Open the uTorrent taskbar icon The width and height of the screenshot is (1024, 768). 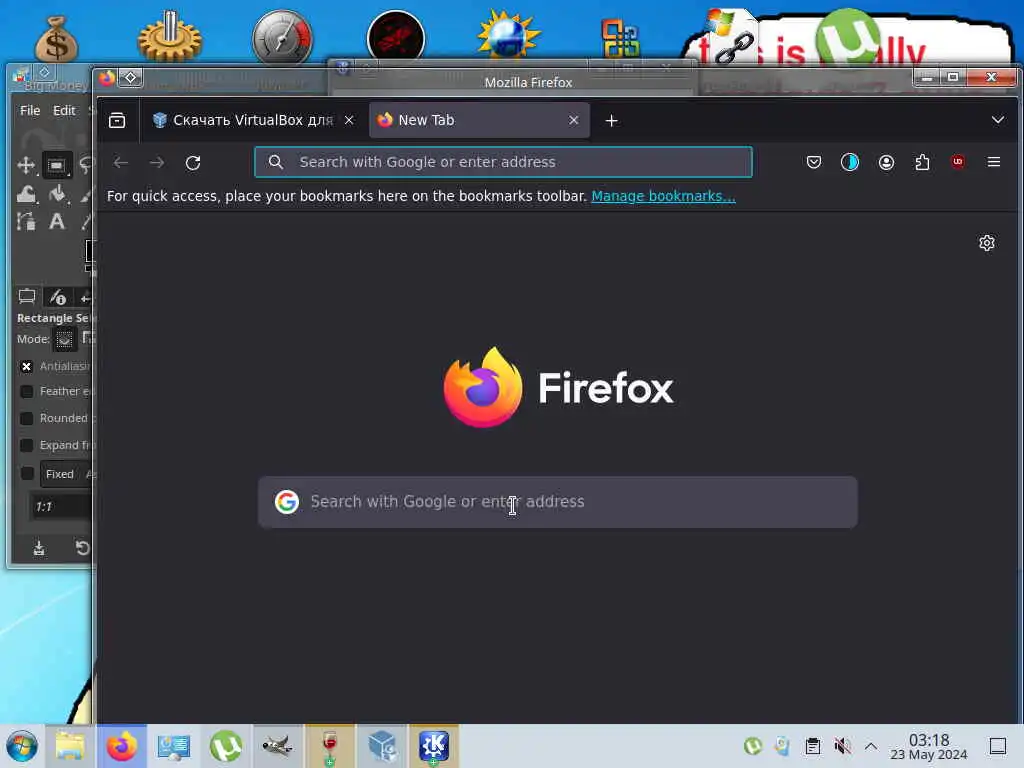[226, 746]
